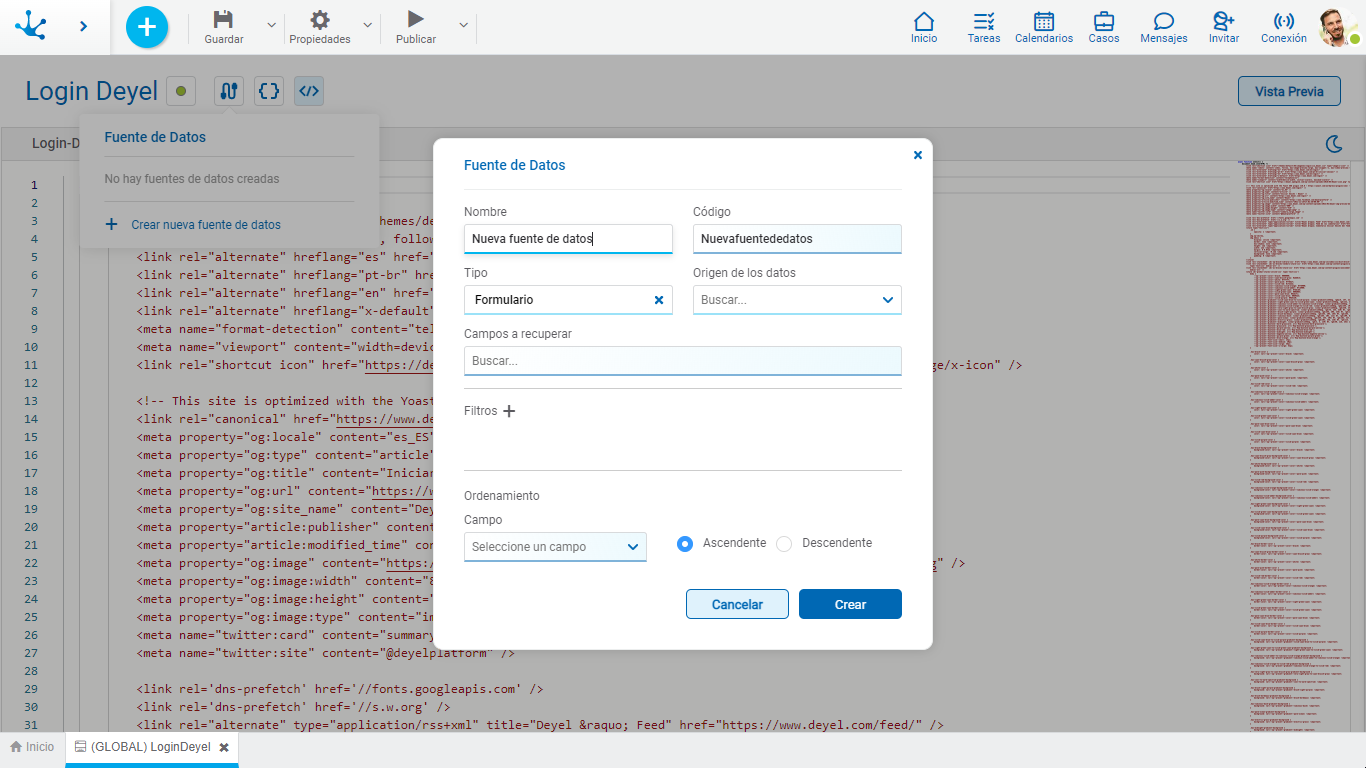The width and height of the screenshot is (1366, 768).
Task: Go to Inicio in the top bar
Action: coord(924,27)
